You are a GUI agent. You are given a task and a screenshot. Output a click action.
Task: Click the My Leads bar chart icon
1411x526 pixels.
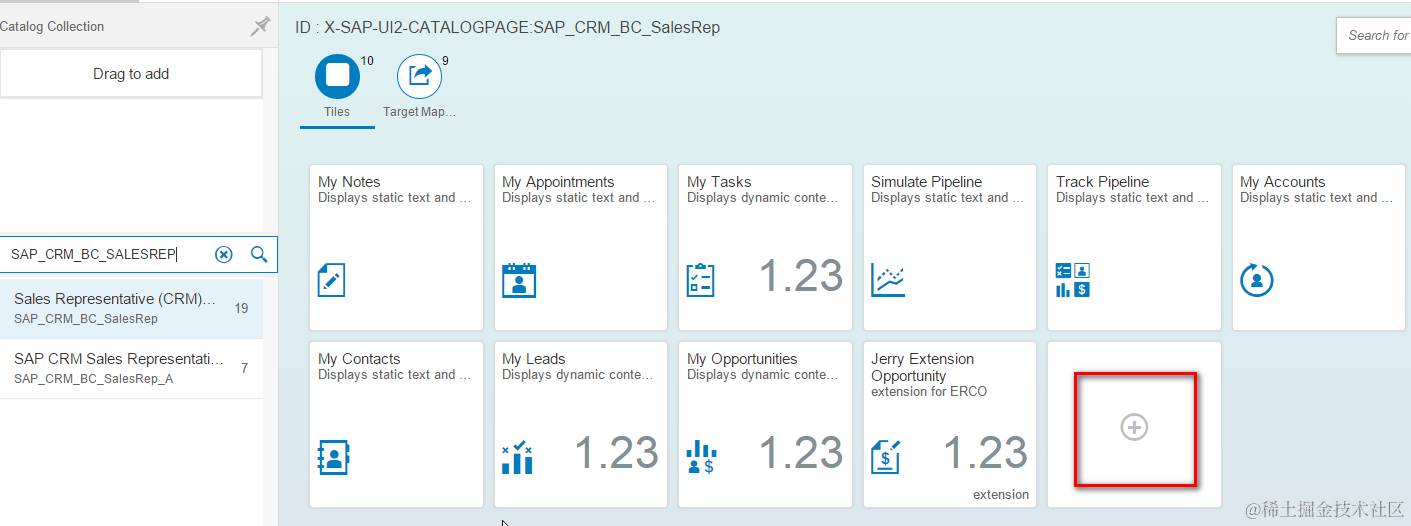517,458
